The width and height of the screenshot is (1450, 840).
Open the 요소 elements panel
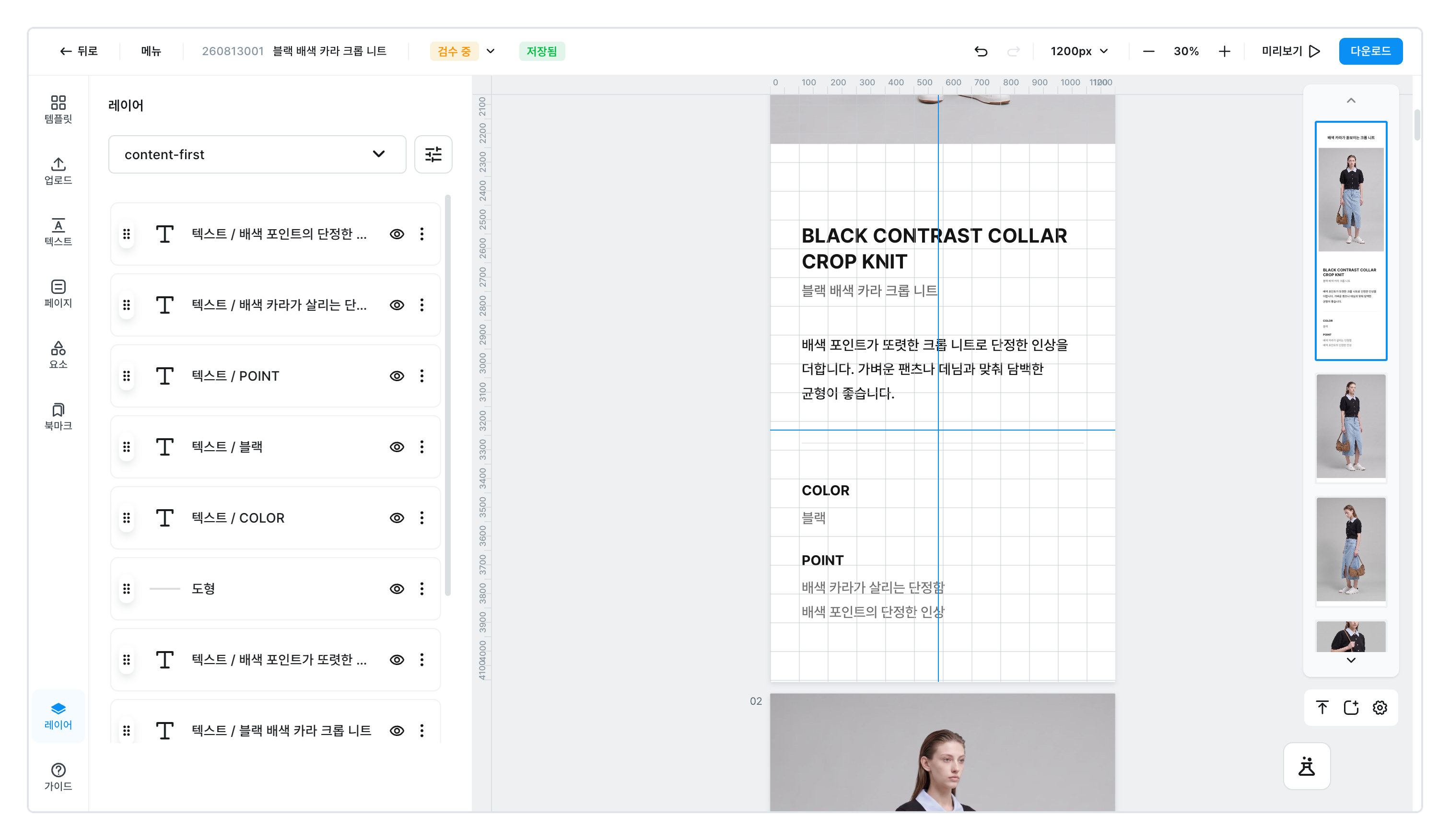[x=58, y=355]
